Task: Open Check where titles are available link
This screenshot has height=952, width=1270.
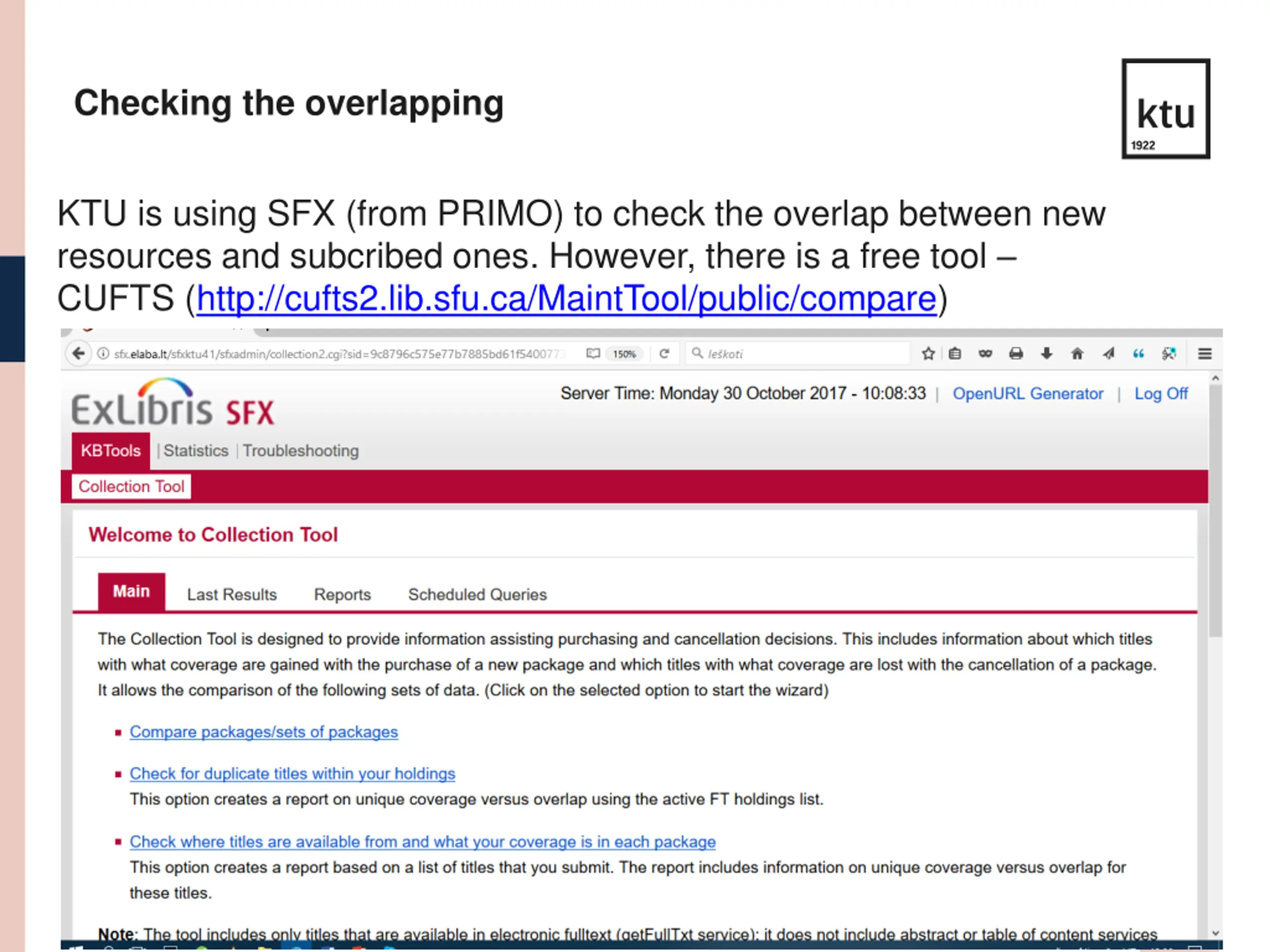Action: [x=423, y=842]
